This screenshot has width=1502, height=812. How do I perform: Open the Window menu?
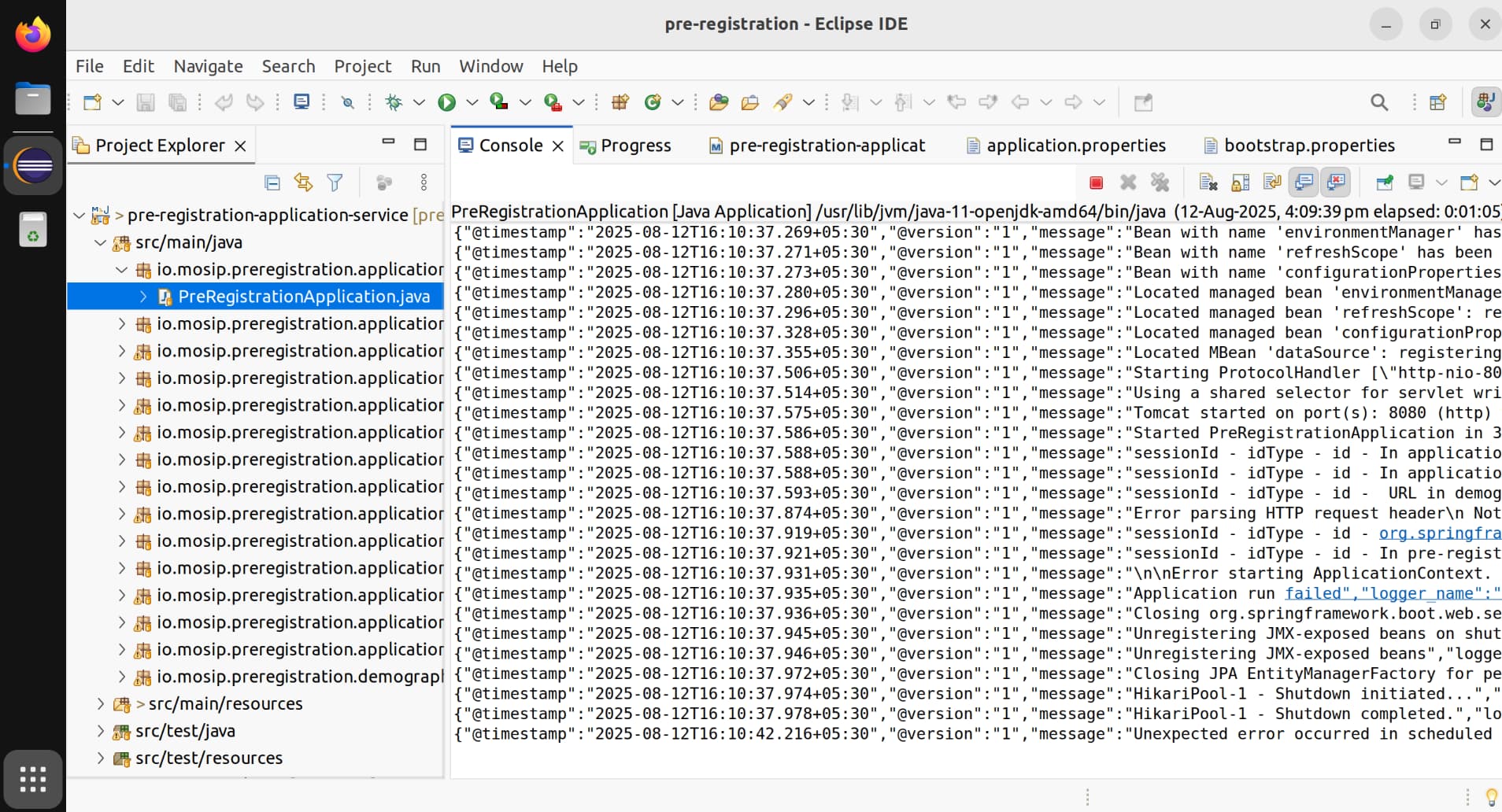click(x=491, y=66)
